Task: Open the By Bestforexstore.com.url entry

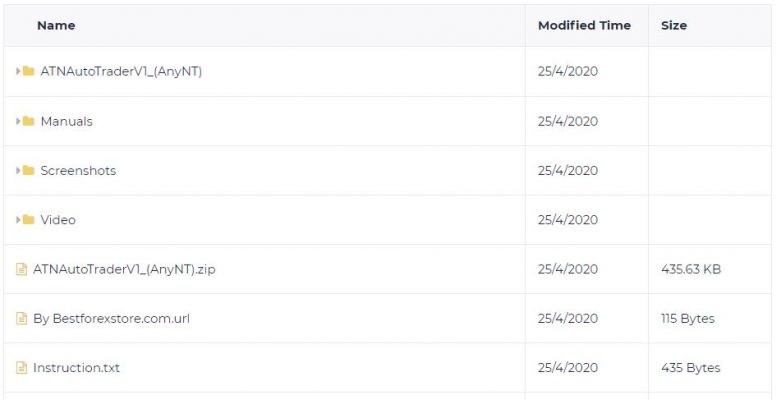Action: tap(111, 318)
